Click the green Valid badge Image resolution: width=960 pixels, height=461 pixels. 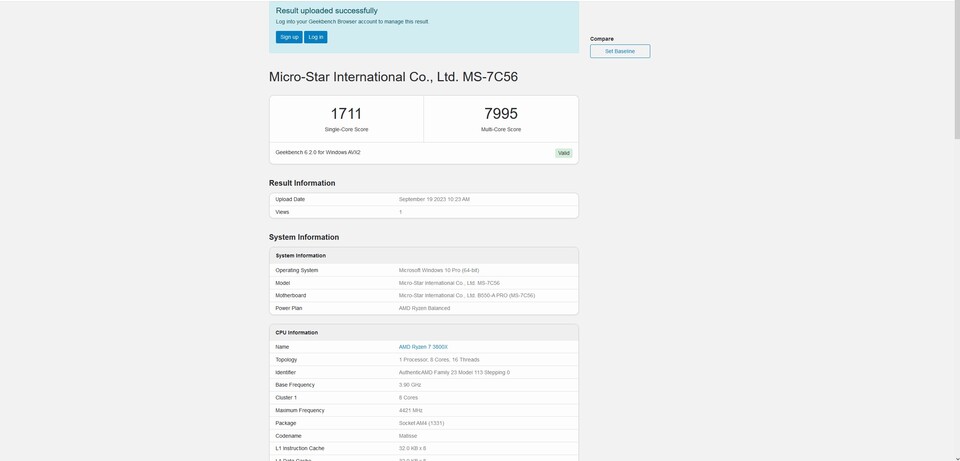pyautogui.click(x=564, y=153)
